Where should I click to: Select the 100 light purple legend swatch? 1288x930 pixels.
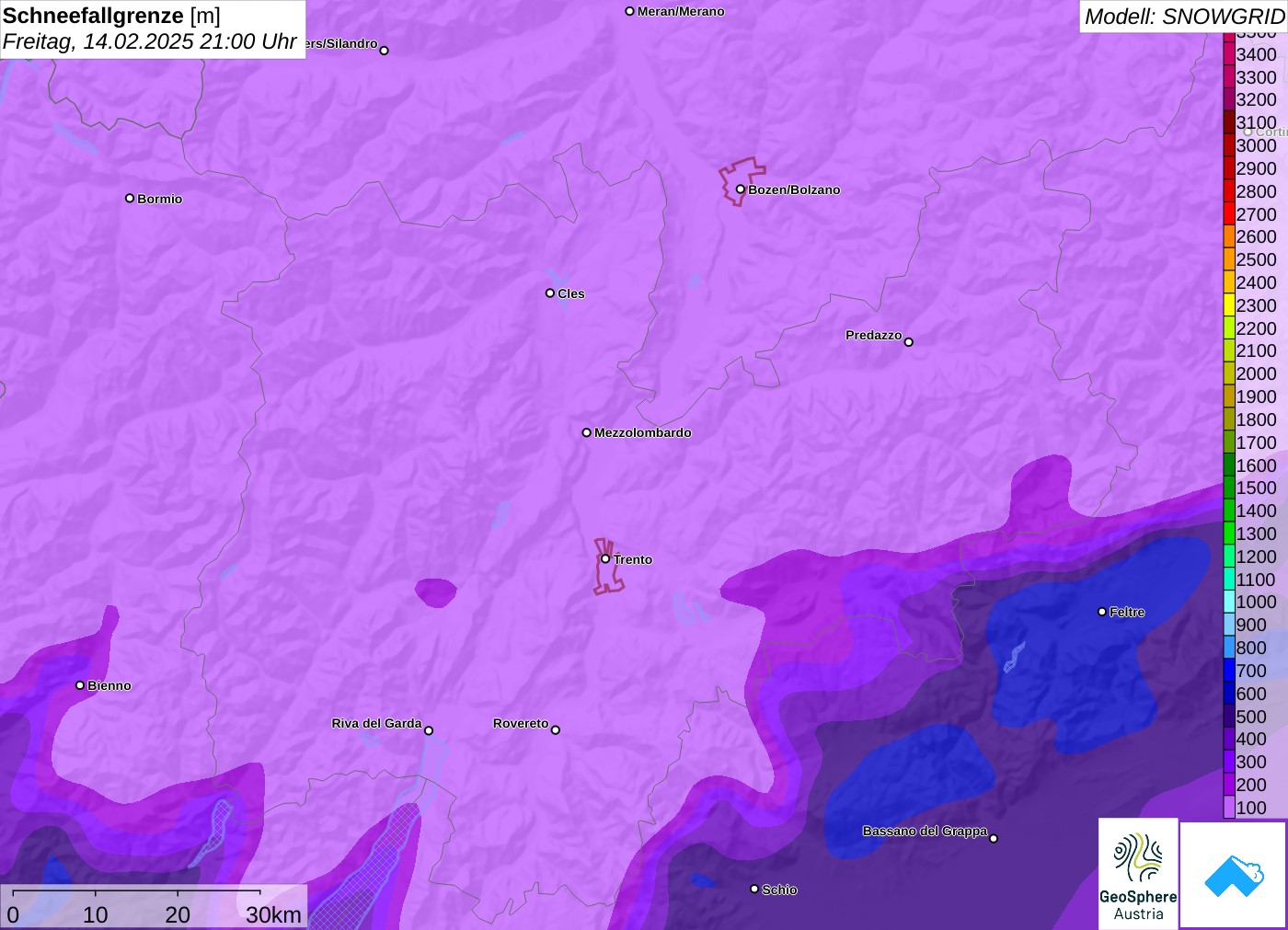point(1229,808)
